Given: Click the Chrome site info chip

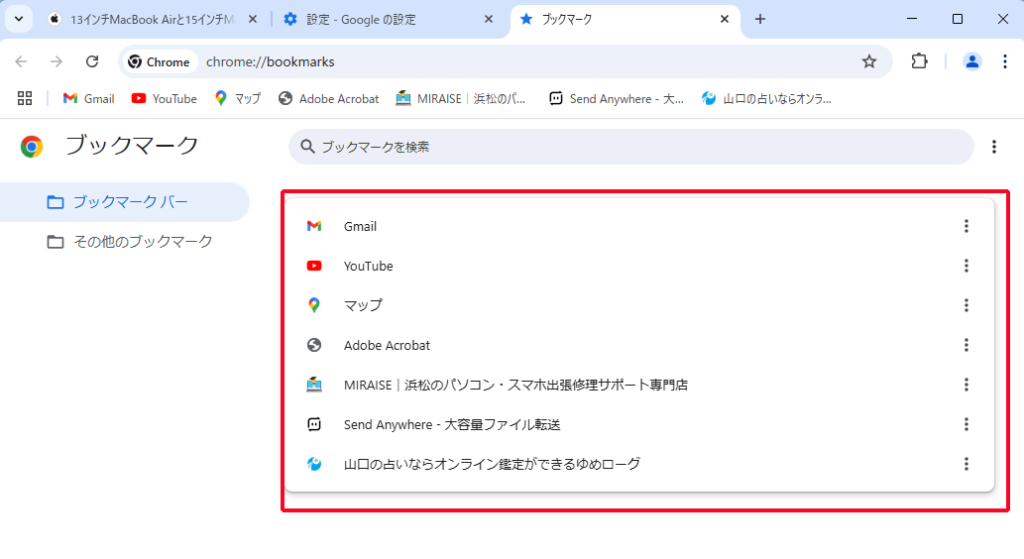Looking at the screenshot, I should (159, 62).
